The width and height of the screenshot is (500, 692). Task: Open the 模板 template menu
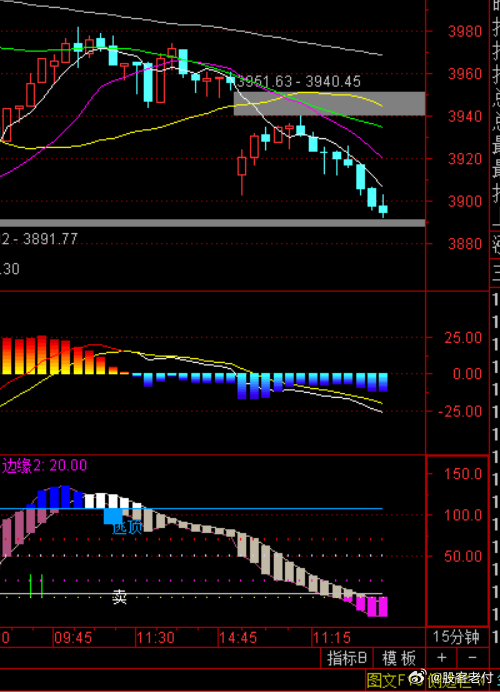click(x=399, y=658)
